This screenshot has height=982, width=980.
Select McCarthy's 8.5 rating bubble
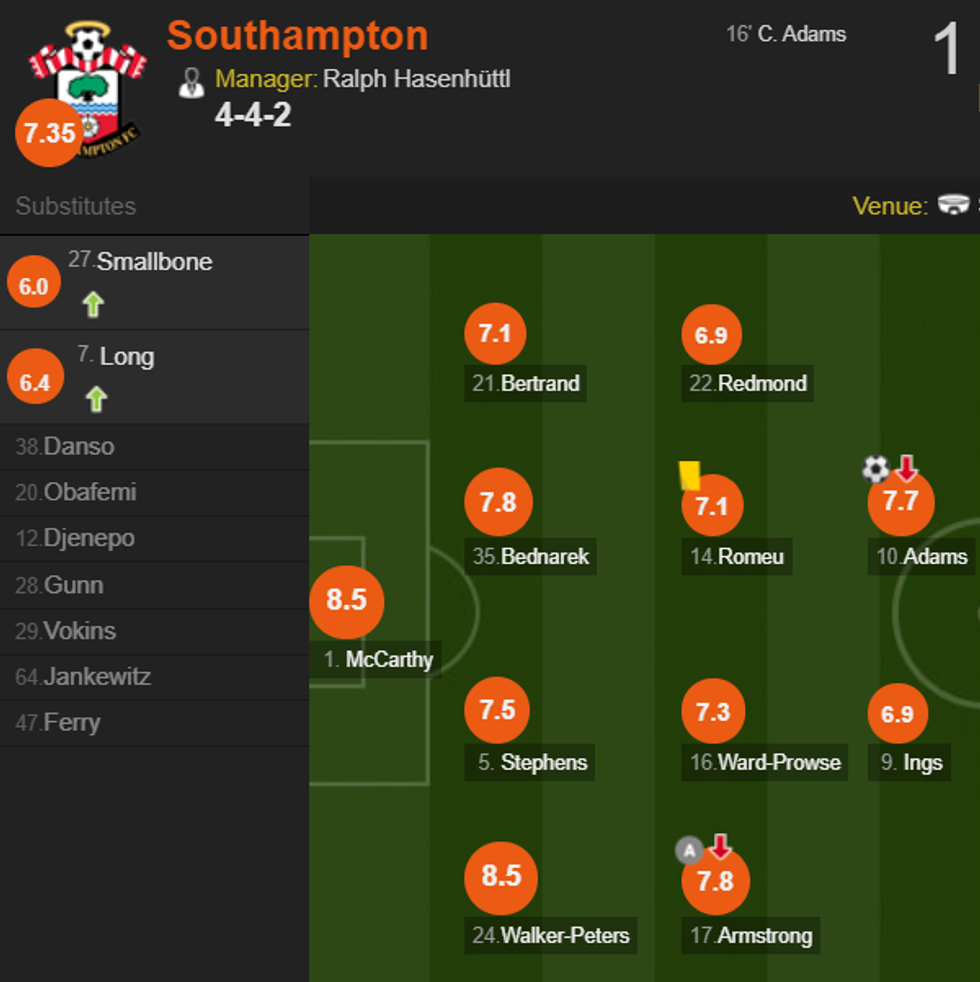click(x=346, y=600)
